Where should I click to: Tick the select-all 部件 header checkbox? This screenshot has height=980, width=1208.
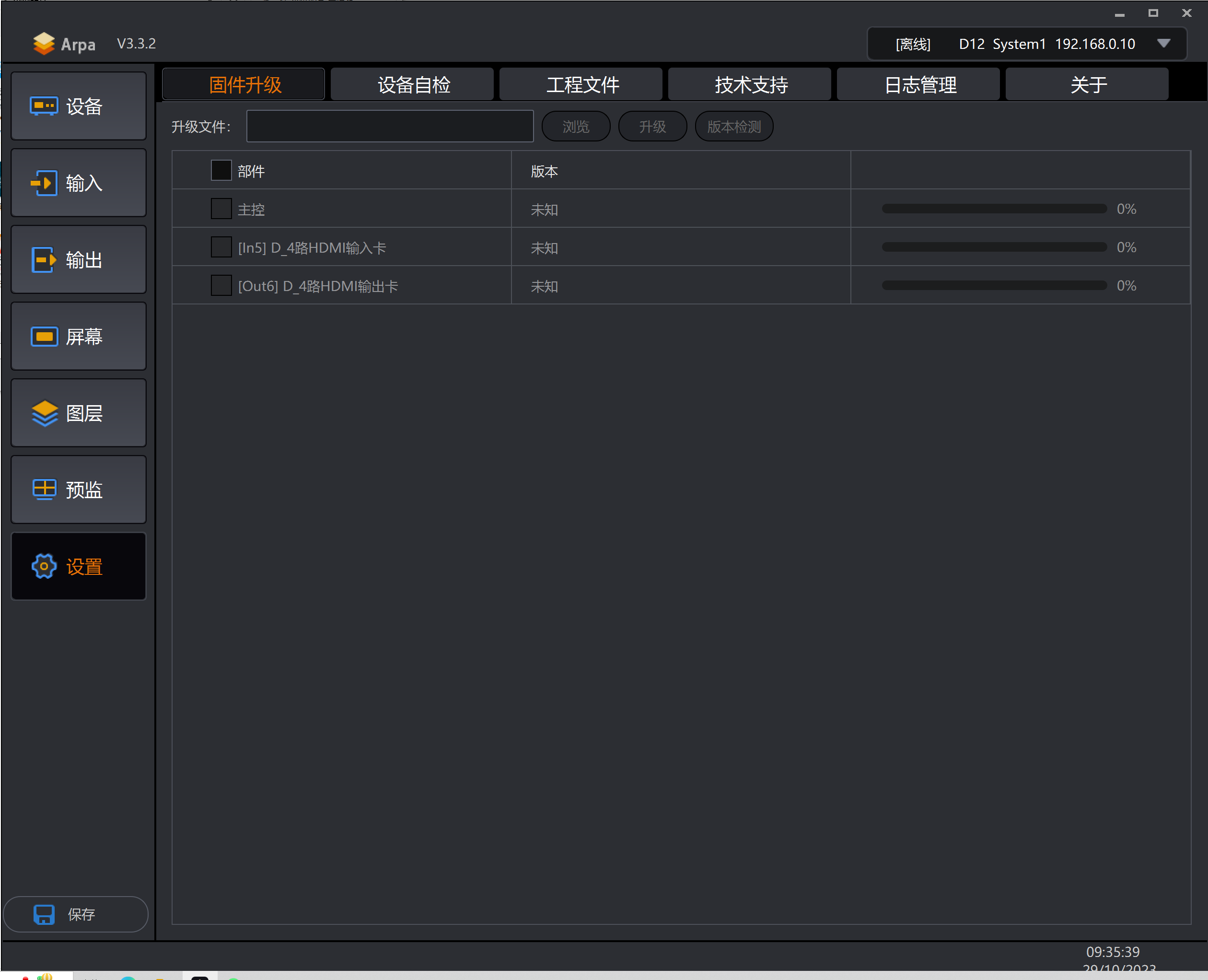[x=221, y=171]
